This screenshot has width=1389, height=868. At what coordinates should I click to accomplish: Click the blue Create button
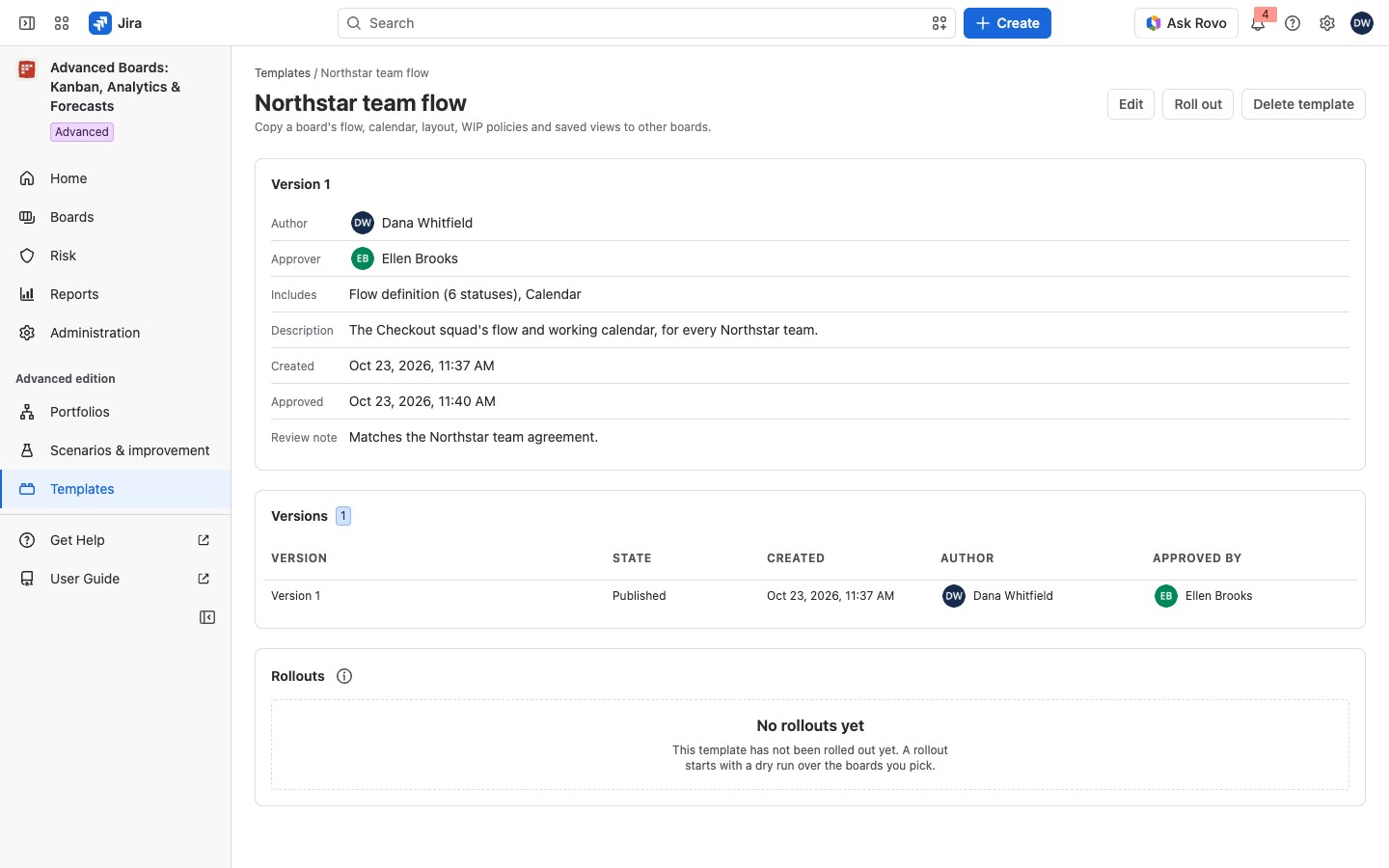(1007, 23)
